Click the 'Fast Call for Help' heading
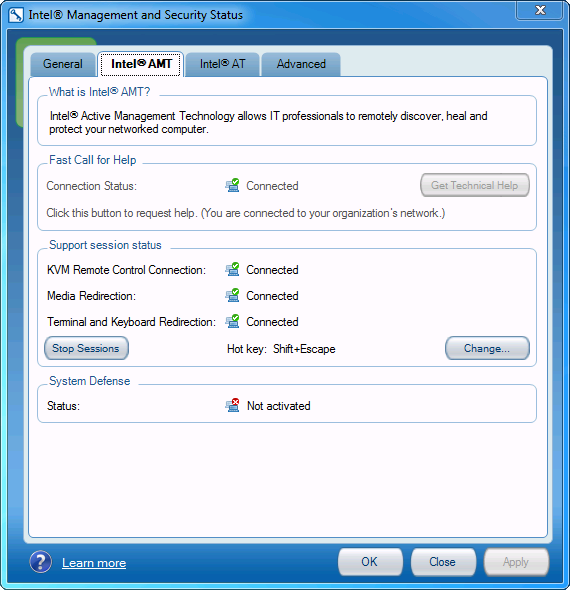The height and width of the screenshot is (590, 570). coord(93,160)
